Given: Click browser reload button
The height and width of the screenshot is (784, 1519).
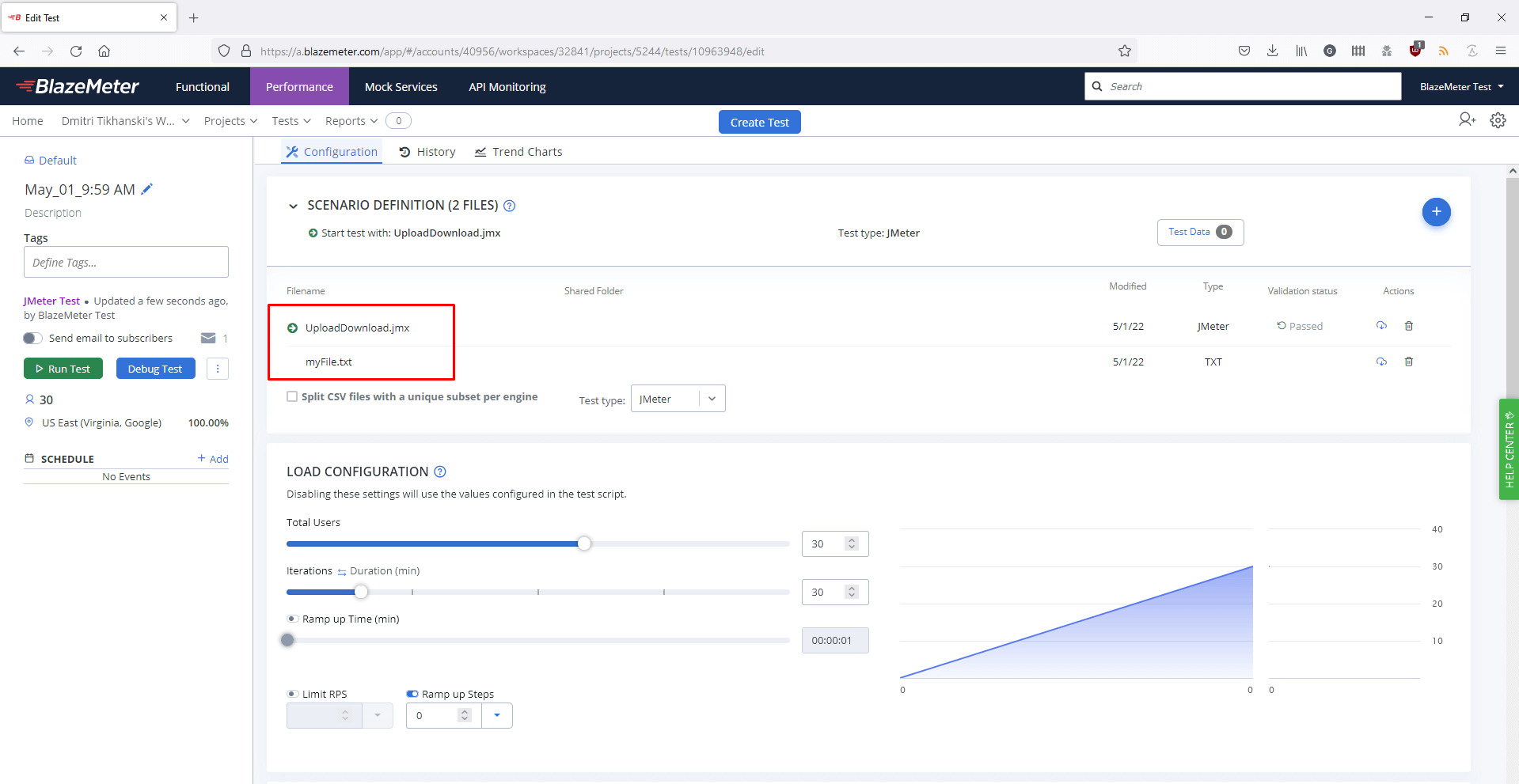Looking at the screenshot, I should pyautogui.click(x=76, y=51).
